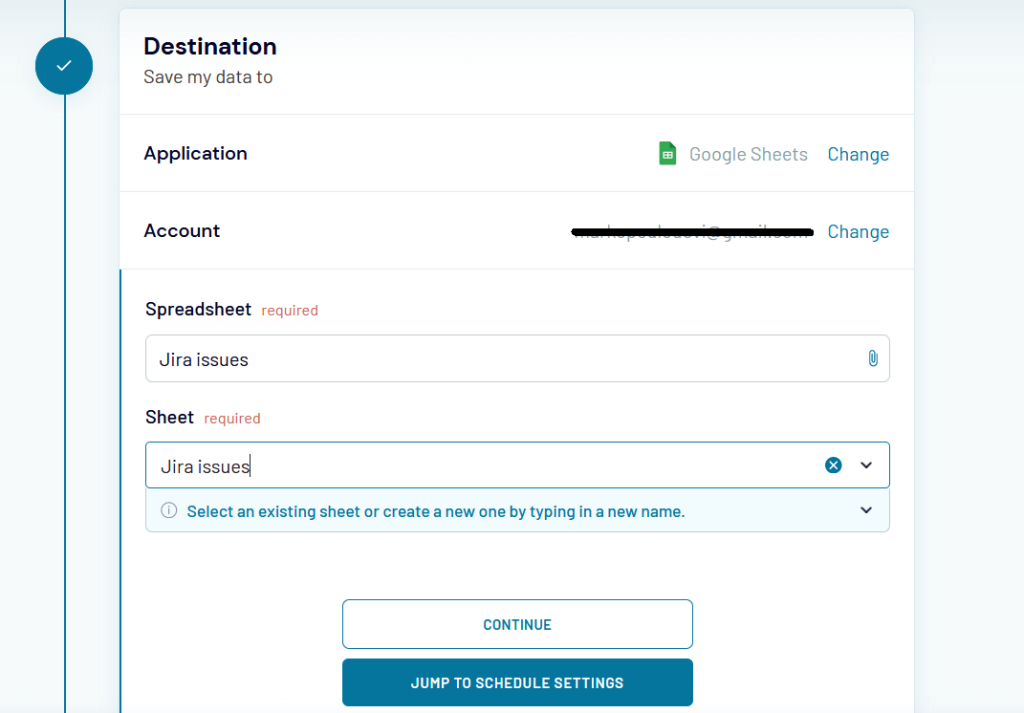Click the info icon beside sheet hint
The width and height of the screenshot is (1024, 713).
click(x=169, y=511)
